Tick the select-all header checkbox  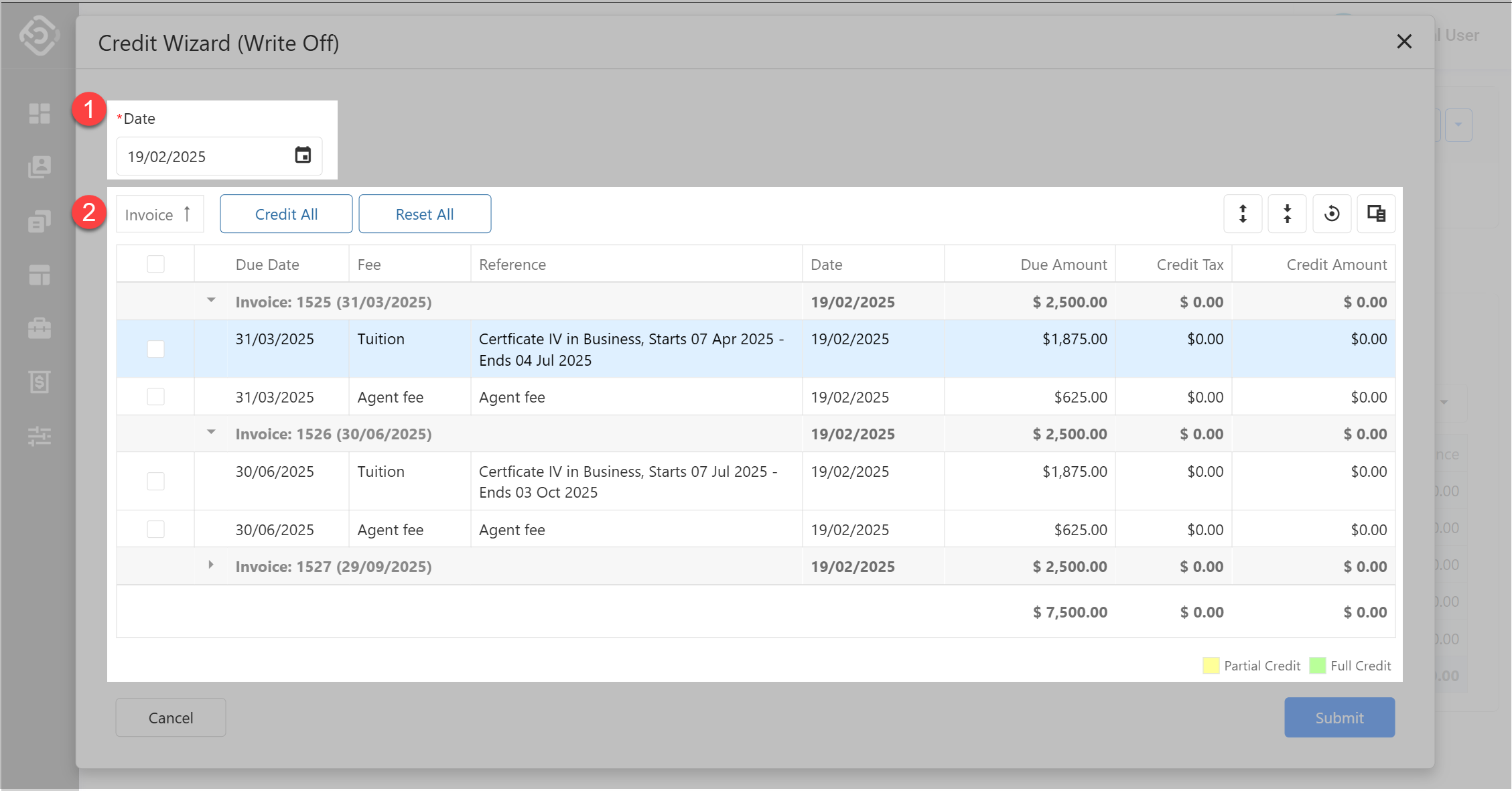pyautogui.click(x=155, y=264)
